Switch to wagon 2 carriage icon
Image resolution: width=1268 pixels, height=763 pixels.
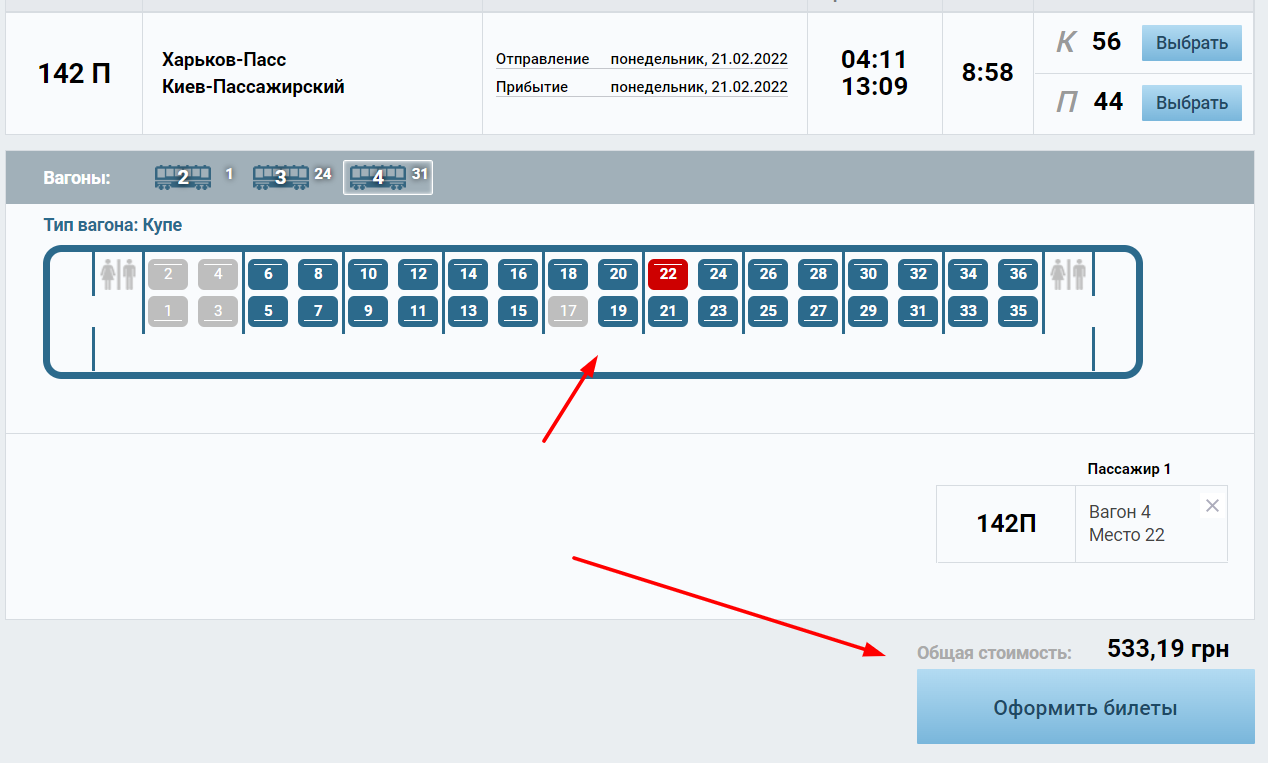tap(183, 175)
